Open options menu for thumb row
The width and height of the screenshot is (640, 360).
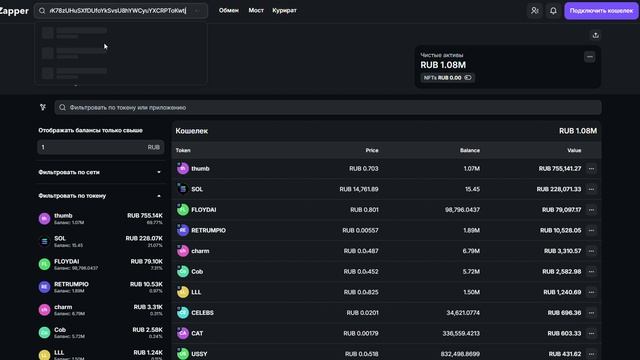591,169
